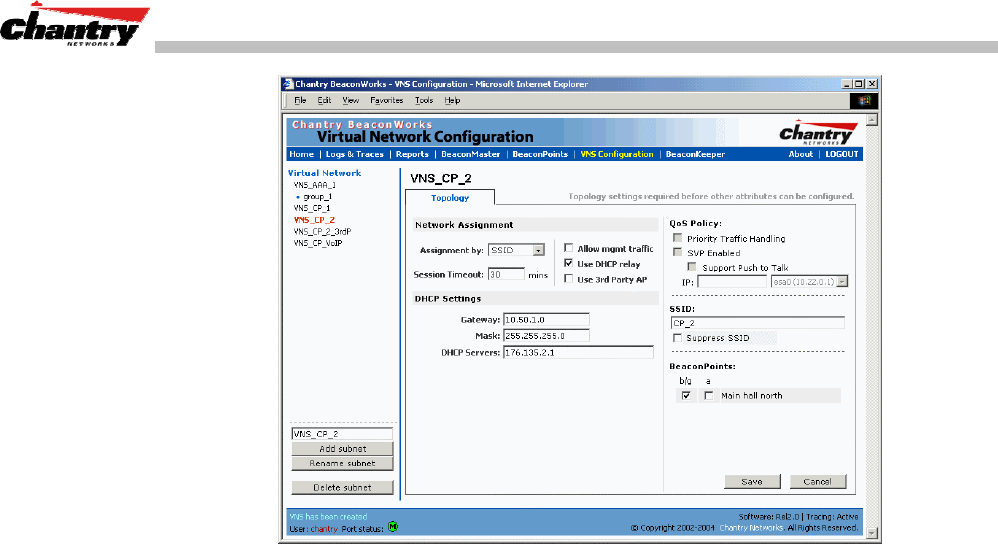This screenshot has width=998, height=544.
Task: Click the 'chantry' user name in status bar
Action: 324,529
